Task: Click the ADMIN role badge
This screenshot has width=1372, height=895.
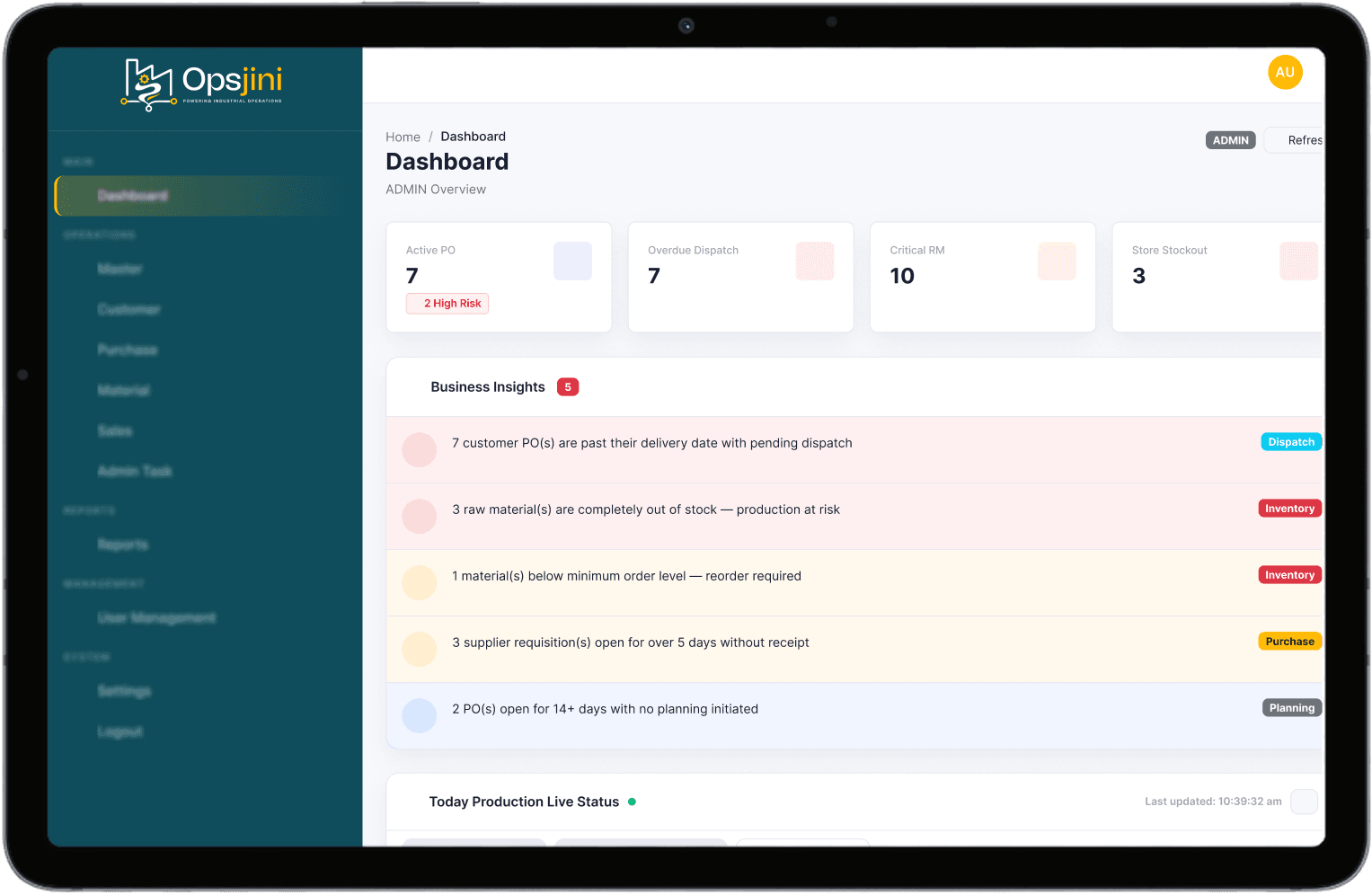Action: [1231, 140]
